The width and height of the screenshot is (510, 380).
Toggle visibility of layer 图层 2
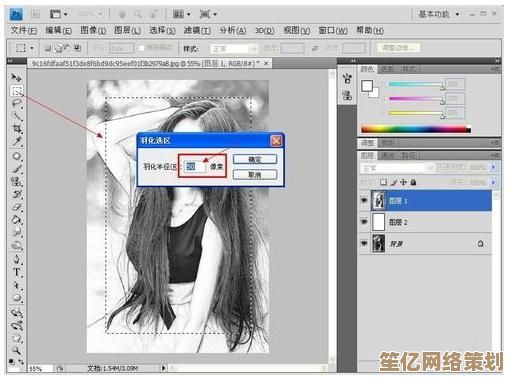364,222
